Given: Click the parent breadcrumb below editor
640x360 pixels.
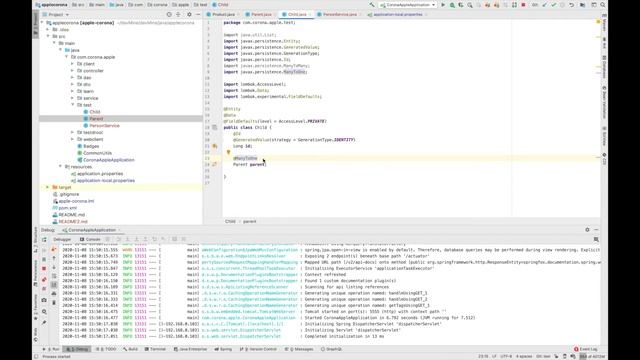Looking at the screenshot, I should click(249, 221).
